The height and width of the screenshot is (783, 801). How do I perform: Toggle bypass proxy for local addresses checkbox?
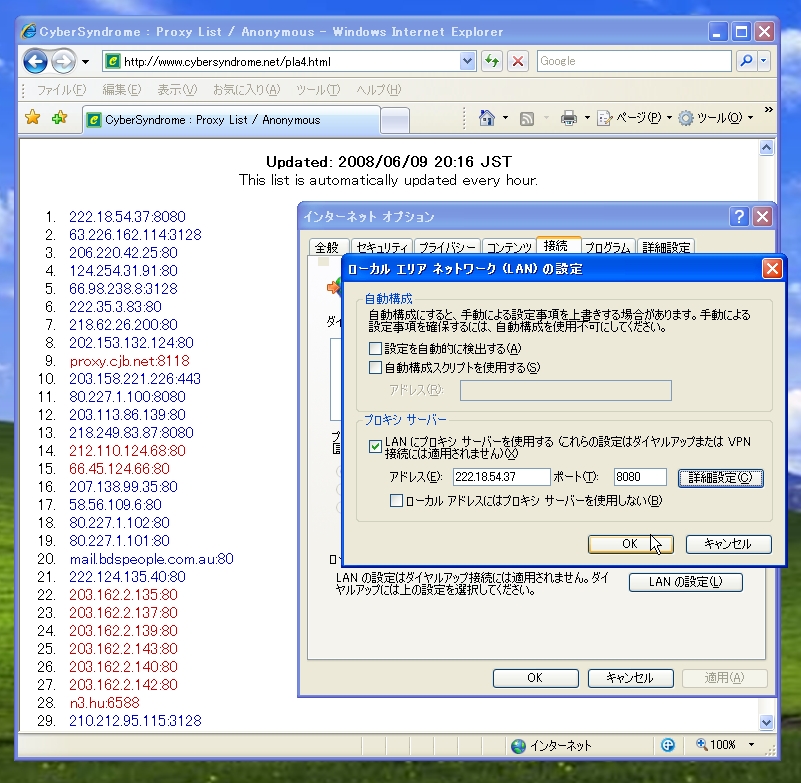(x=396, y=501)
